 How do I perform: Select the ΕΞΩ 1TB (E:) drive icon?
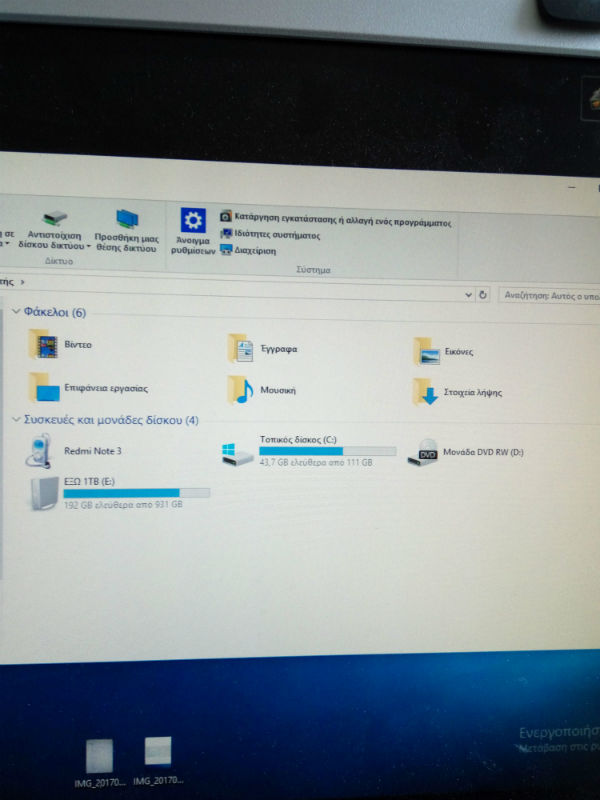tap(44, 493)
